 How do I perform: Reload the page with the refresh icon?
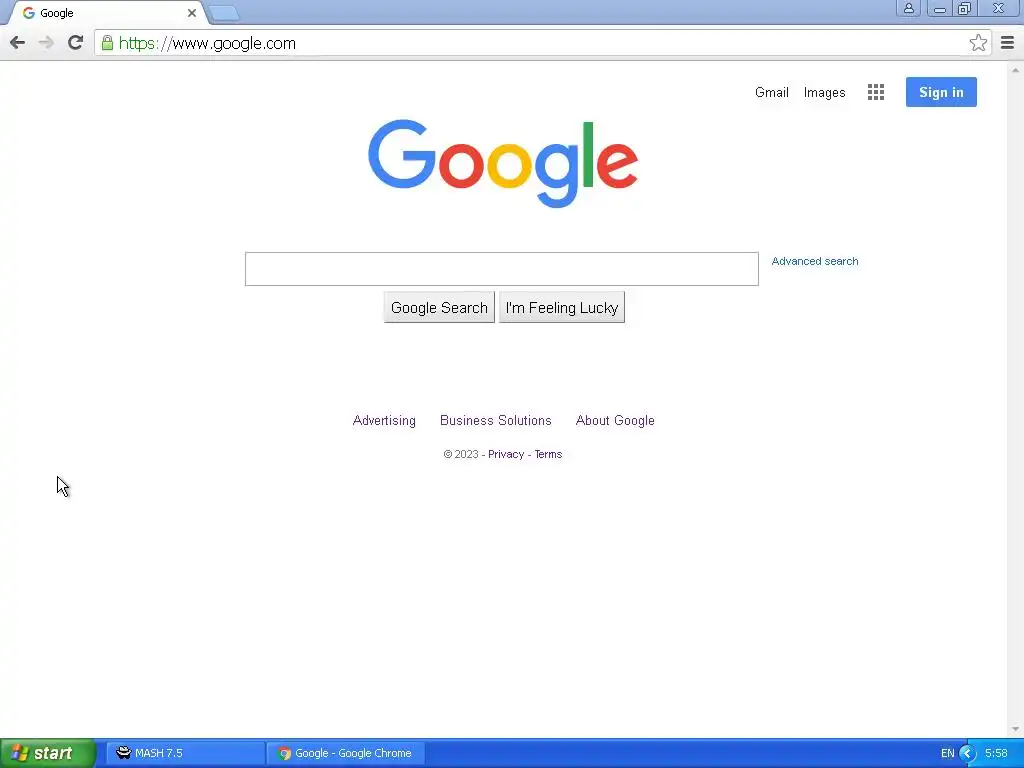pyautogui.click(x=75, y=42)
